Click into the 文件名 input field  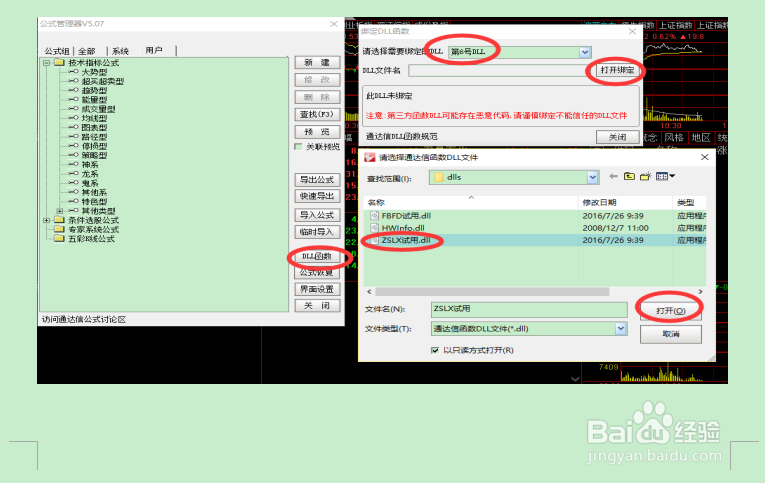[529, 309]
